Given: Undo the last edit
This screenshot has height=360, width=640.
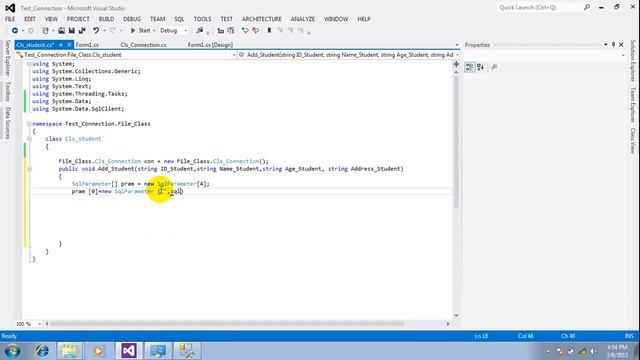Looking at the screenshot, I should pos(96,31).
